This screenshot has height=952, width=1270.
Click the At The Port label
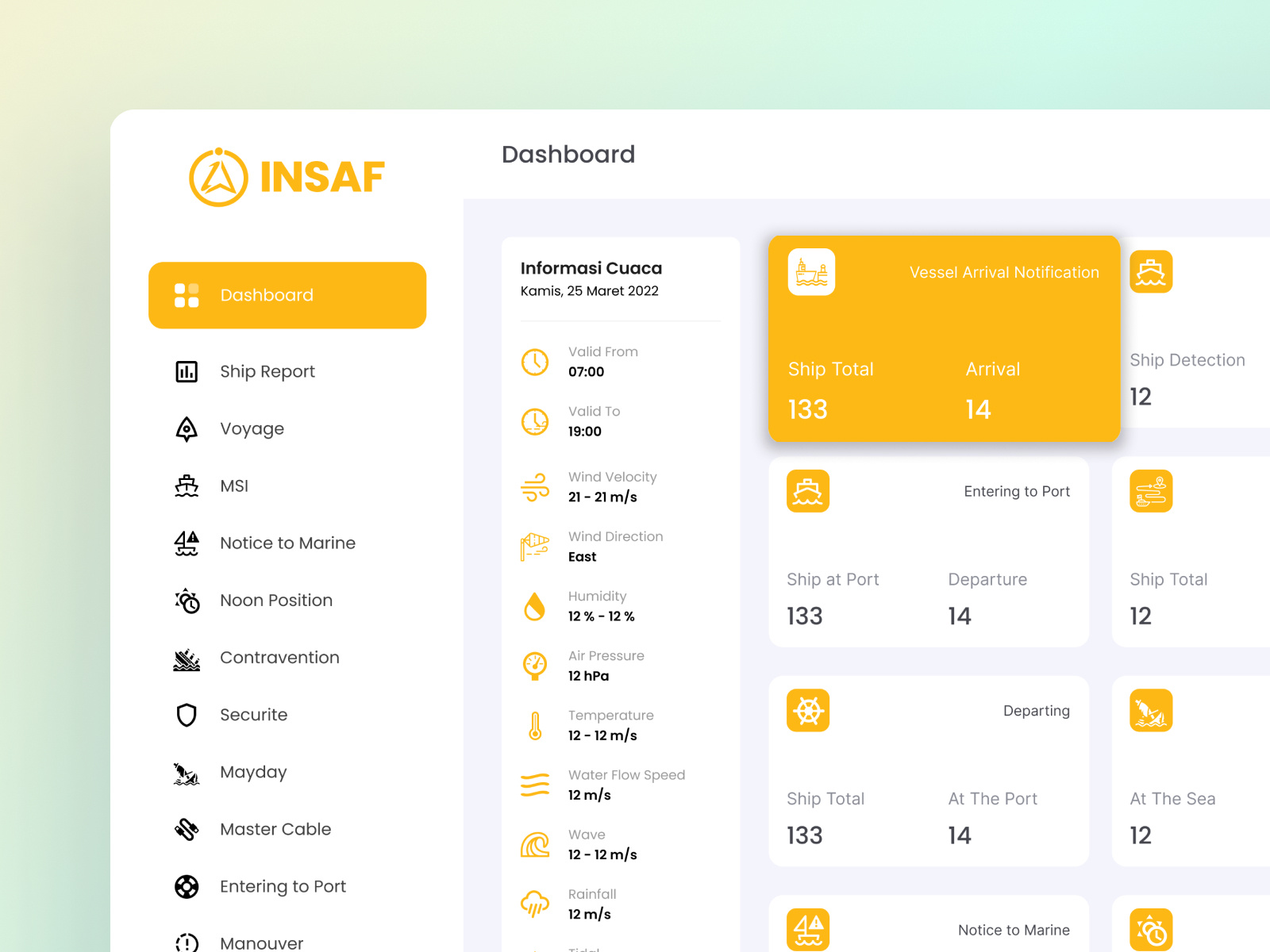992,799
